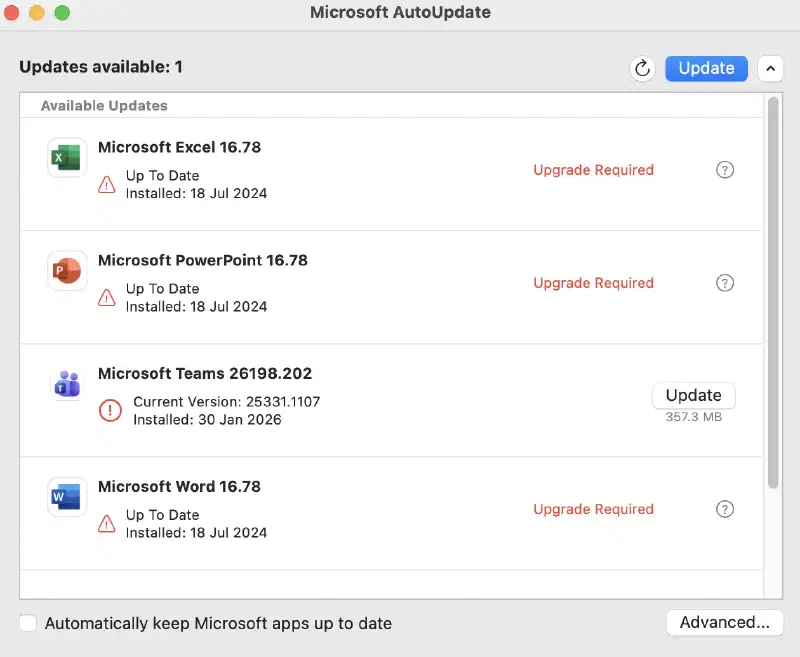Click the vertical scrollbar of updates list
The height and width of the screenshot is (657, 800).
[773, 292]
